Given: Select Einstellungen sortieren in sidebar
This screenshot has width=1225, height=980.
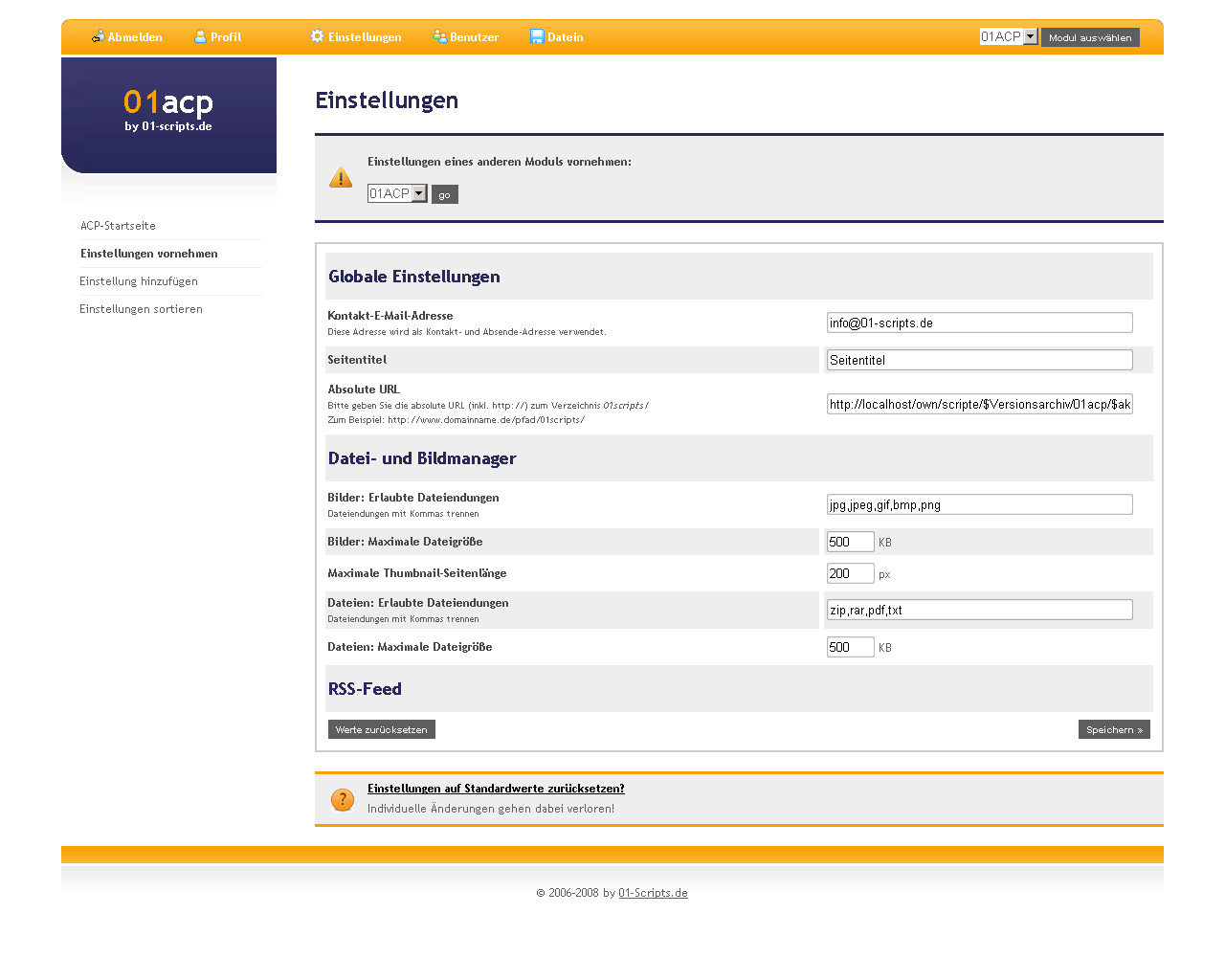Looking at the screenshot, I should click(x=141, y=309).
